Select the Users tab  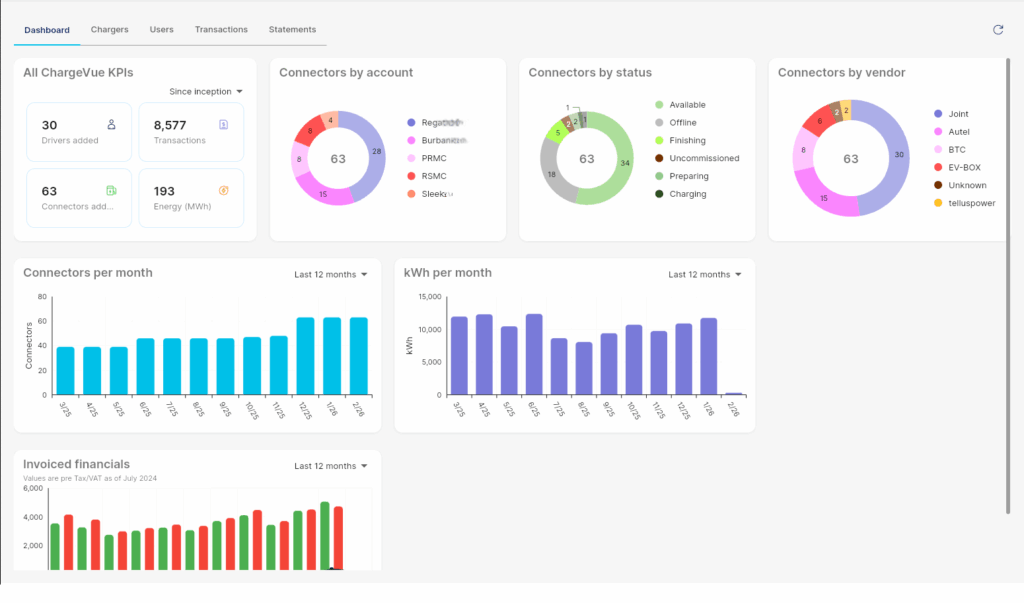161,30
